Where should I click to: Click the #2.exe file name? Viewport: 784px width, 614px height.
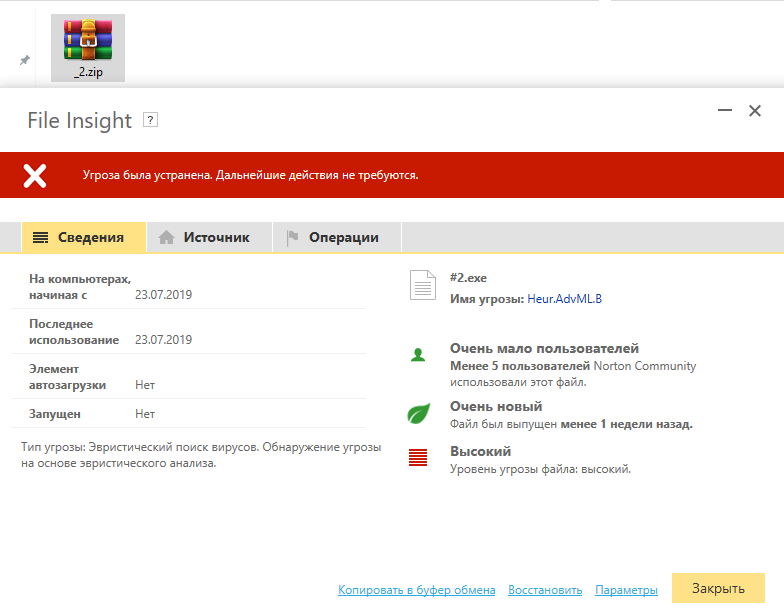(x=468, y=278)
